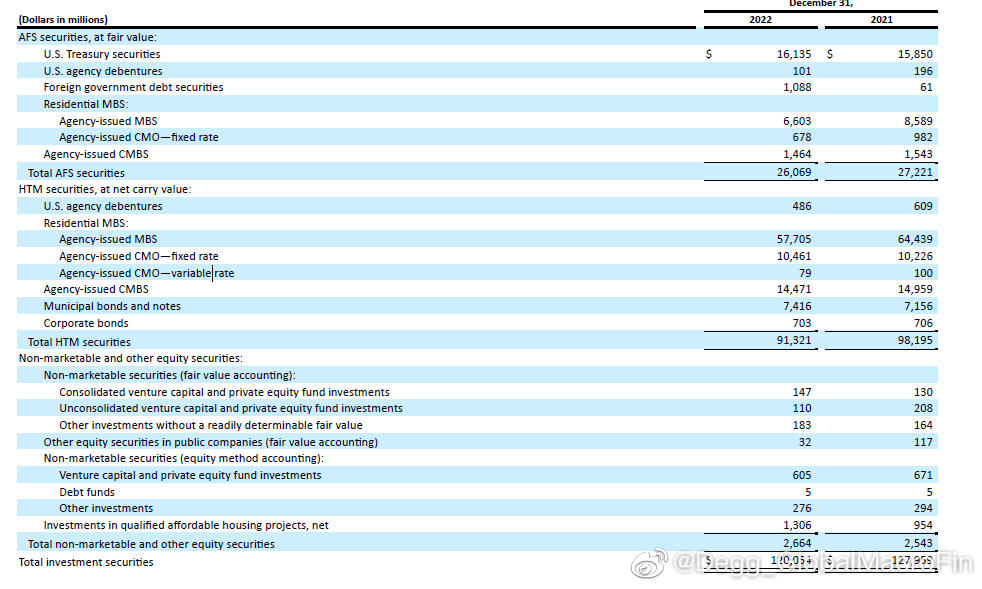The image size is (982, 589).
Task: Select total non-marketable value 2,543
Action: click(x=918, y=543)
